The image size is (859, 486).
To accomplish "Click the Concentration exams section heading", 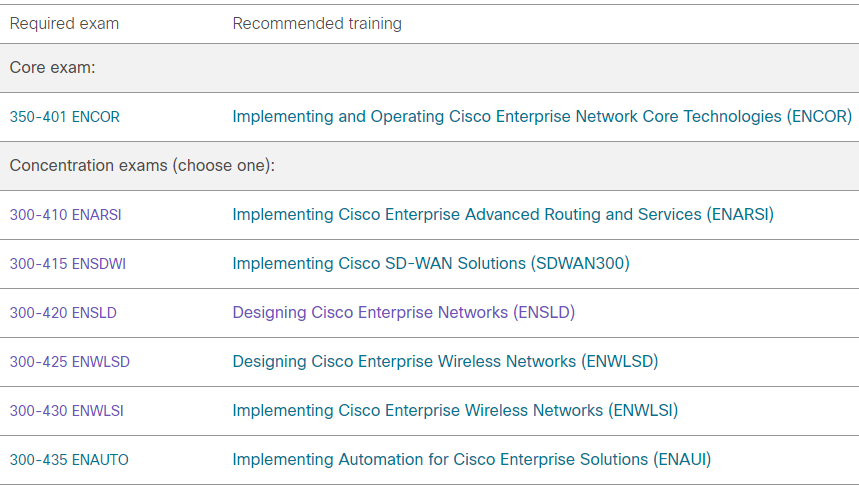I will (142, 166).
